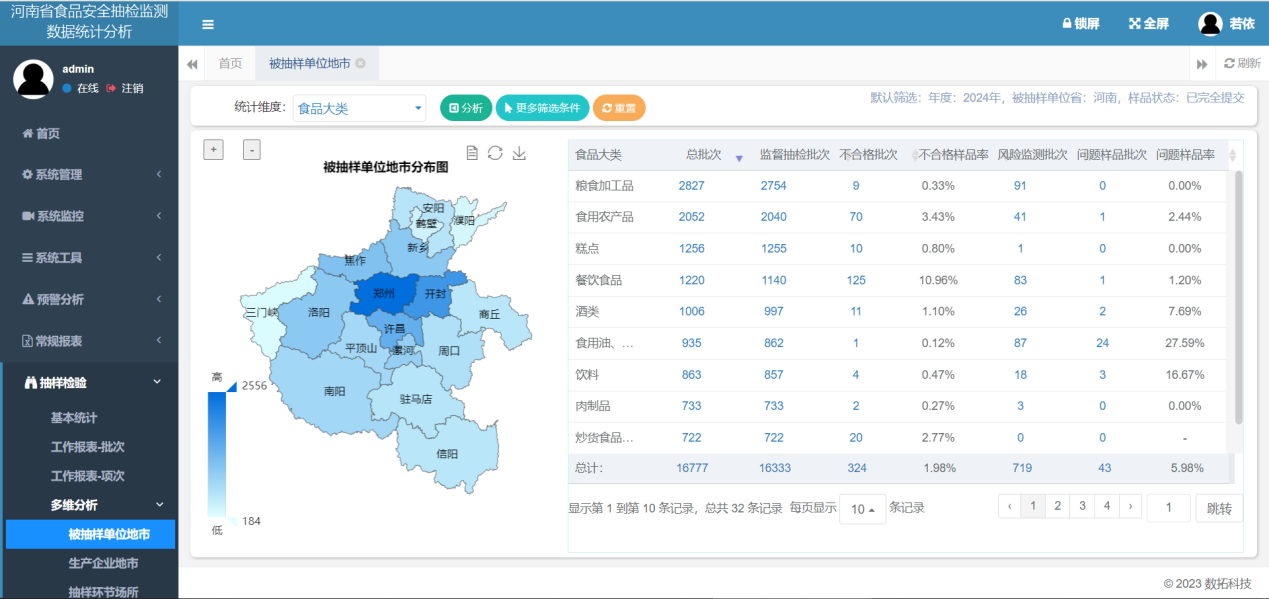Sort by 问题样品率 column header
Image resolution: width=1269 pixels, height=599 pixels.
coord(1186,155)
